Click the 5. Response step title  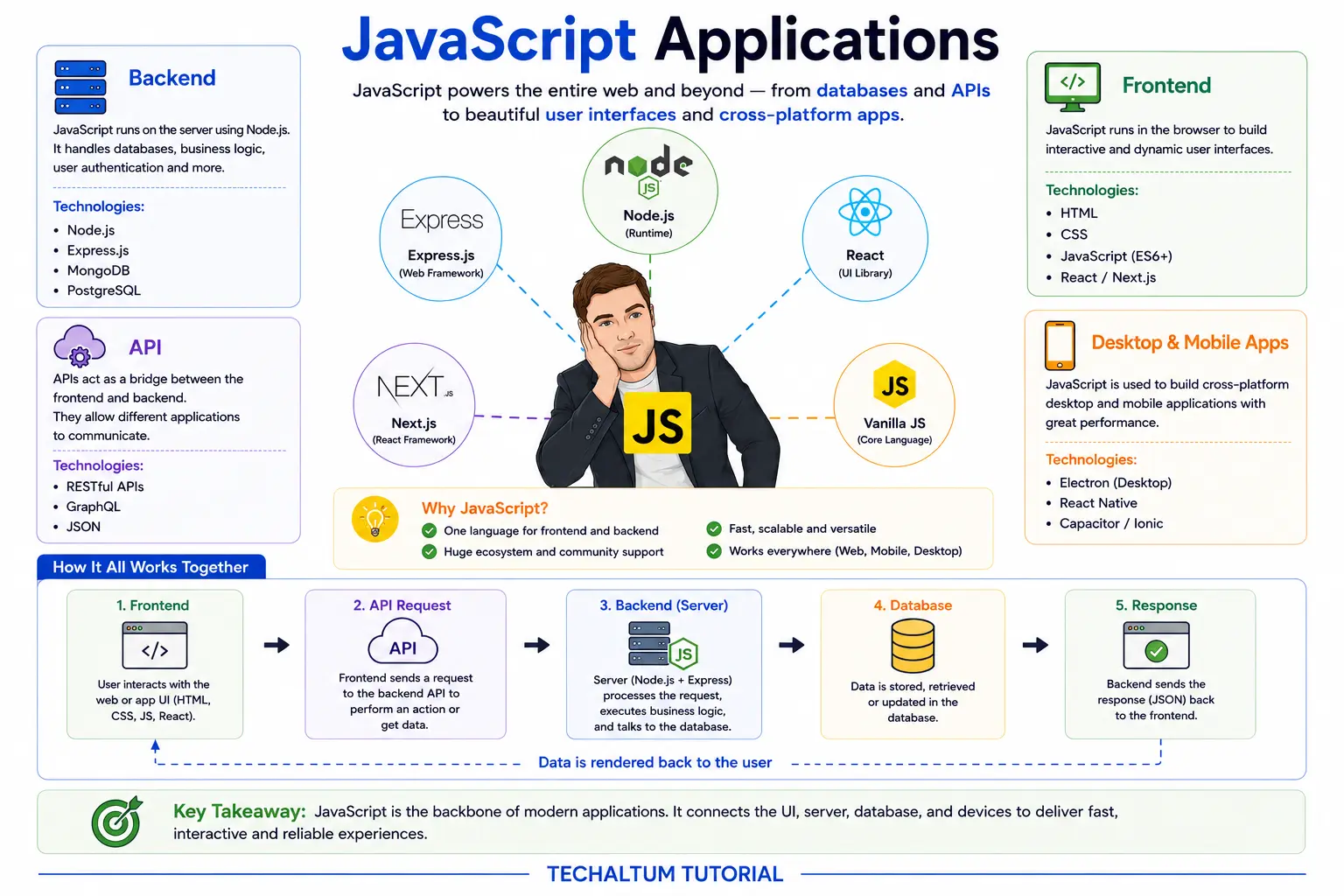click(1156, 605)
